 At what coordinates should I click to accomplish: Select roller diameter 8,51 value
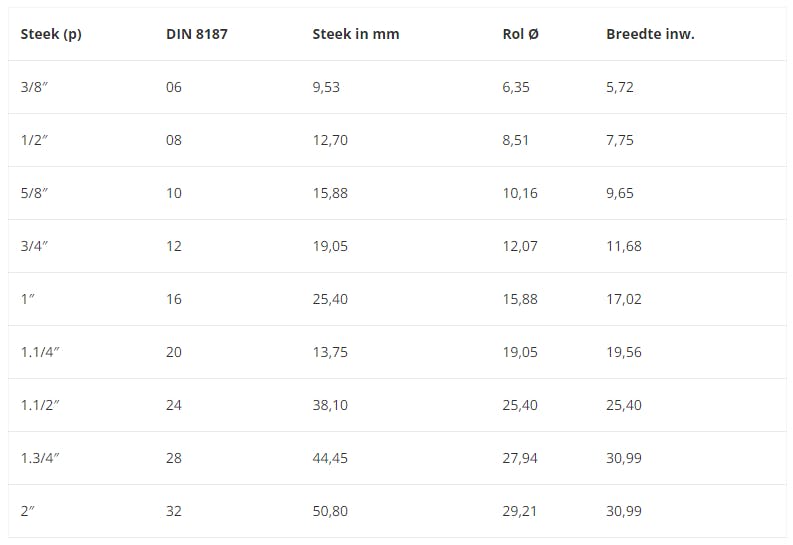point(516,140)
